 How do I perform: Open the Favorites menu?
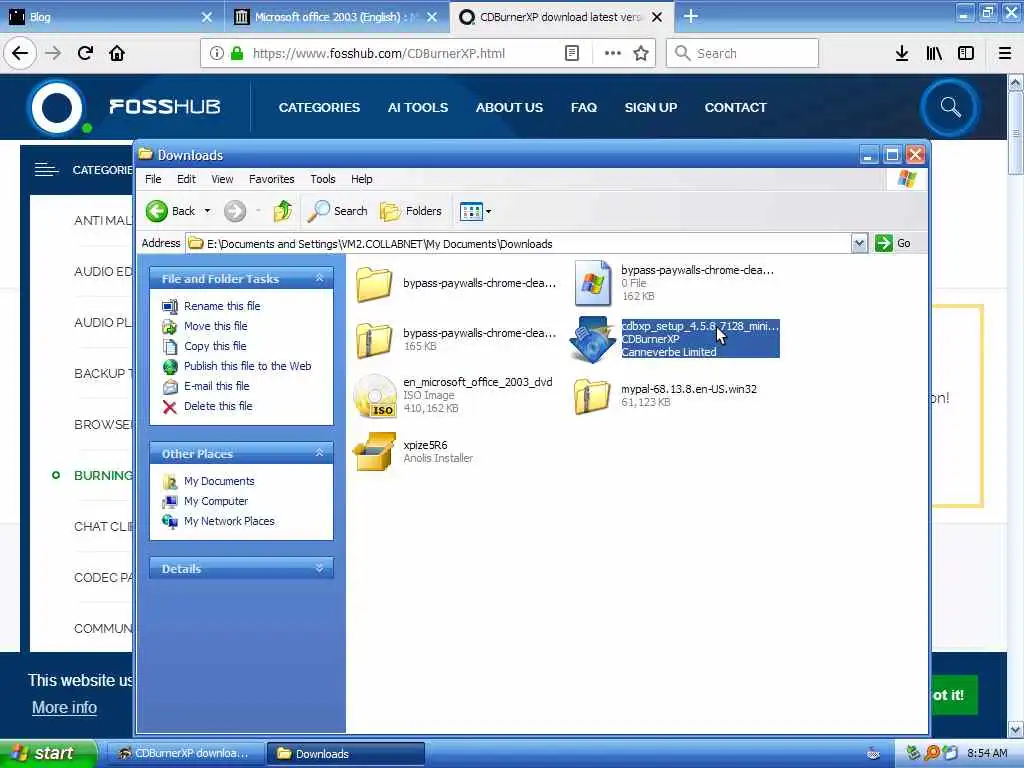(272, 179)
